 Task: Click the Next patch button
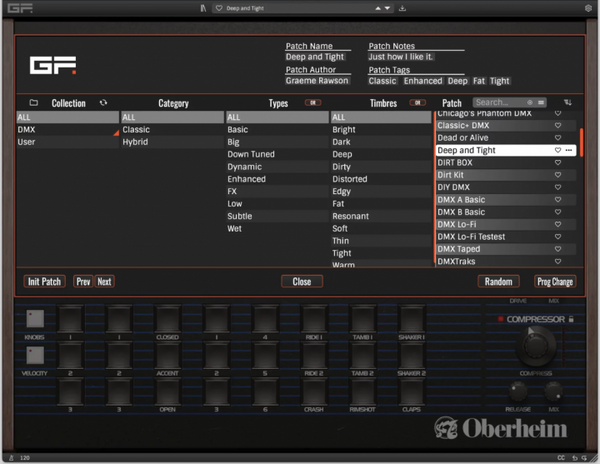(104, 282)
